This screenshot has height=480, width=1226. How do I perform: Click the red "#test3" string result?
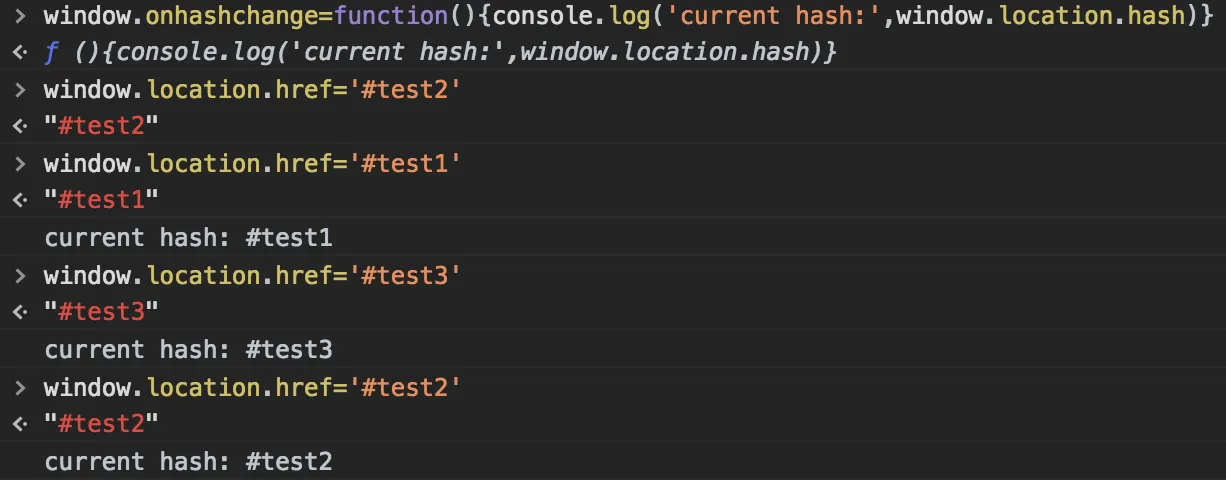click(x=102, y=312)
